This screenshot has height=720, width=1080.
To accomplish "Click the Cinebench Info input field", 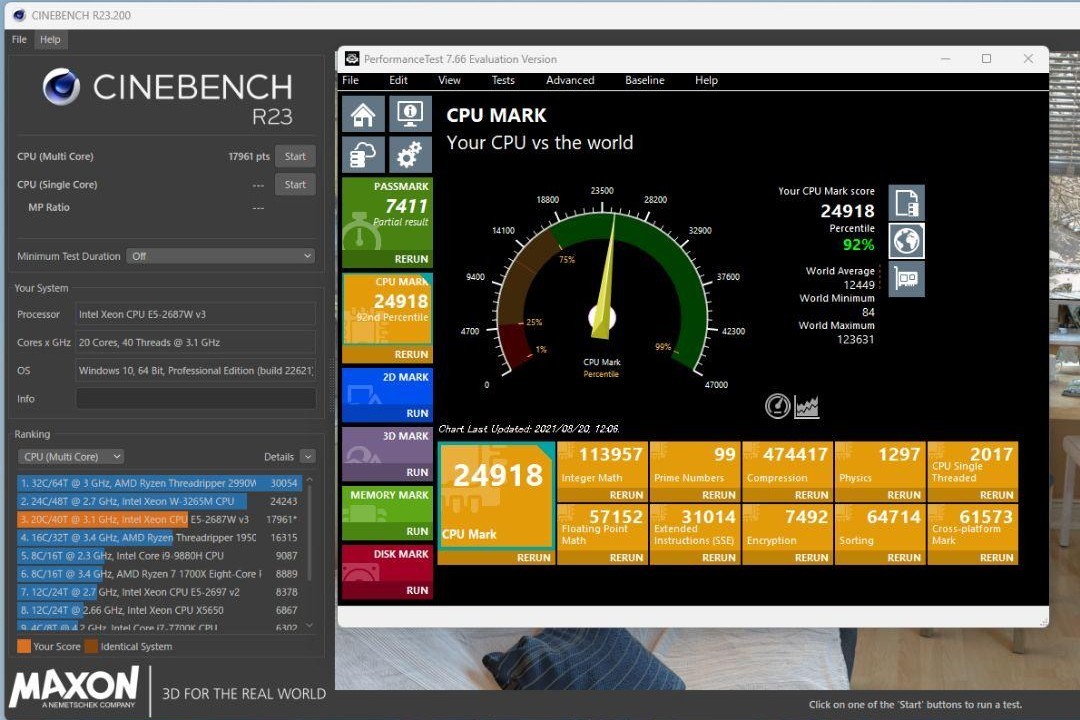I will click(196, 399).
